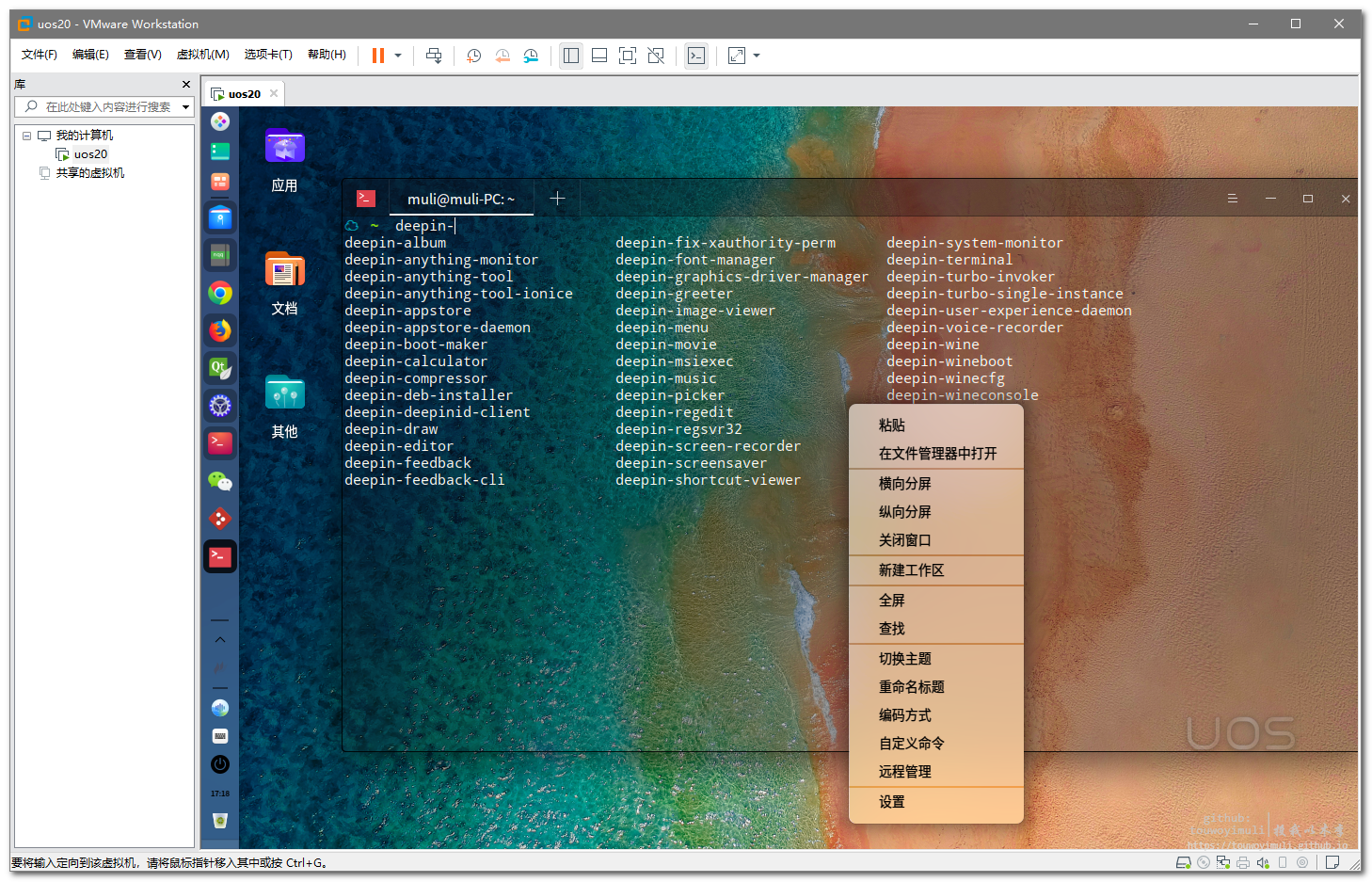The width and height of the screenshot is (1372, 882).
Task: Choose 在文件管理器中打开 from context menu
Action: (936, 454)
